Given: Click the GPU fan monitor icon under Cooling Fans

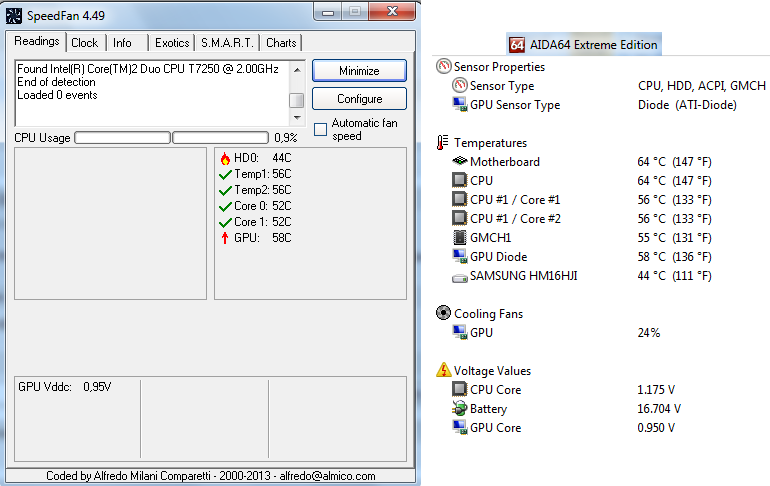Looking at the screenshot, I should pos(460,332).
